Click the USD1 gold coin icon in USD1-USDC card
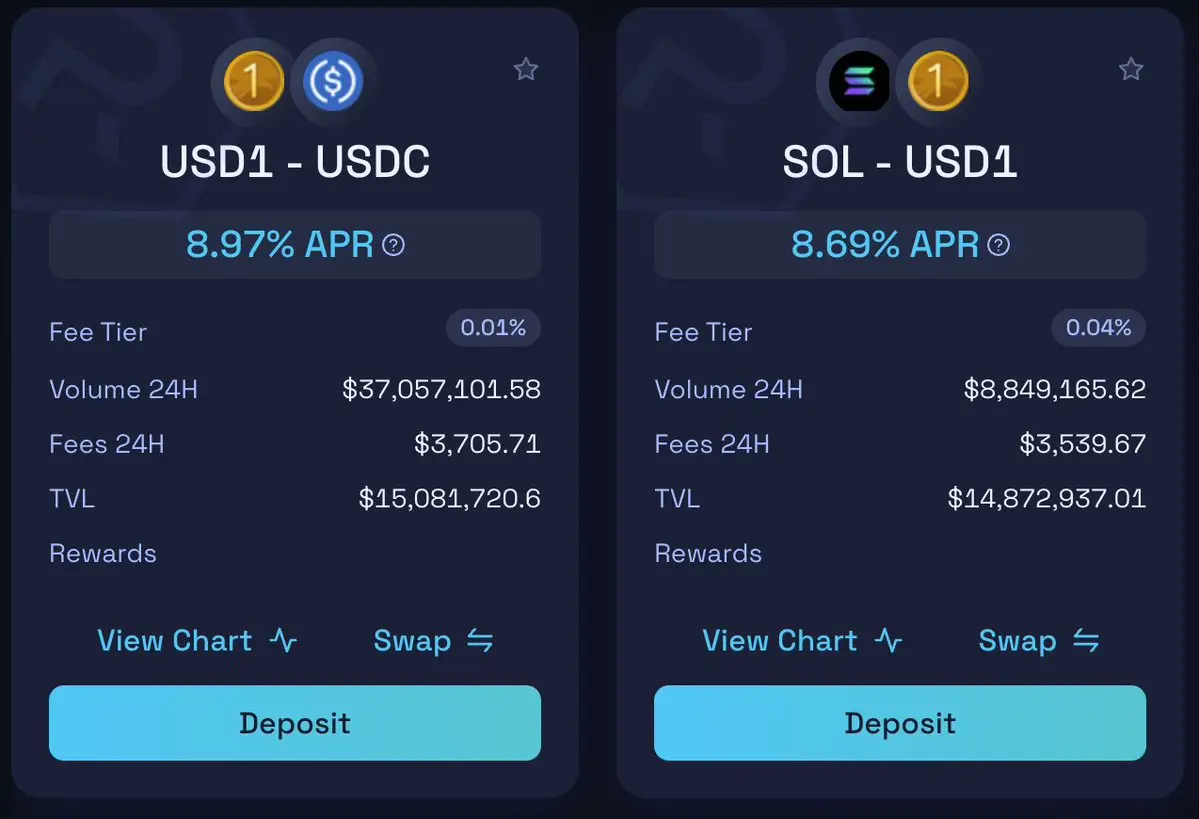Screen dimensions: 1199x819 point(254,81)
